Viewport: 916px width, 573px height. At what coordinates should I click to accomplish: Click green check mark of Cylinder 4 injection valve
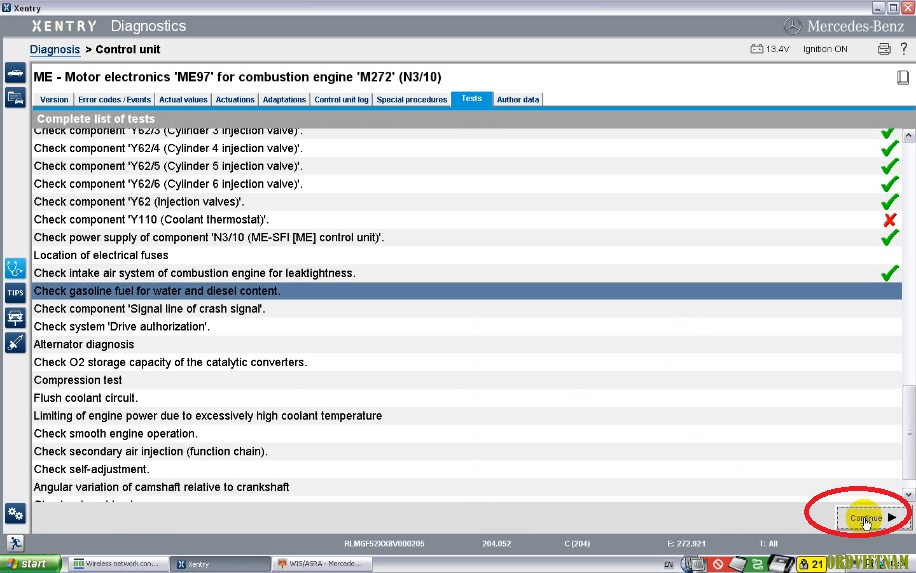[x=889, y=148]
